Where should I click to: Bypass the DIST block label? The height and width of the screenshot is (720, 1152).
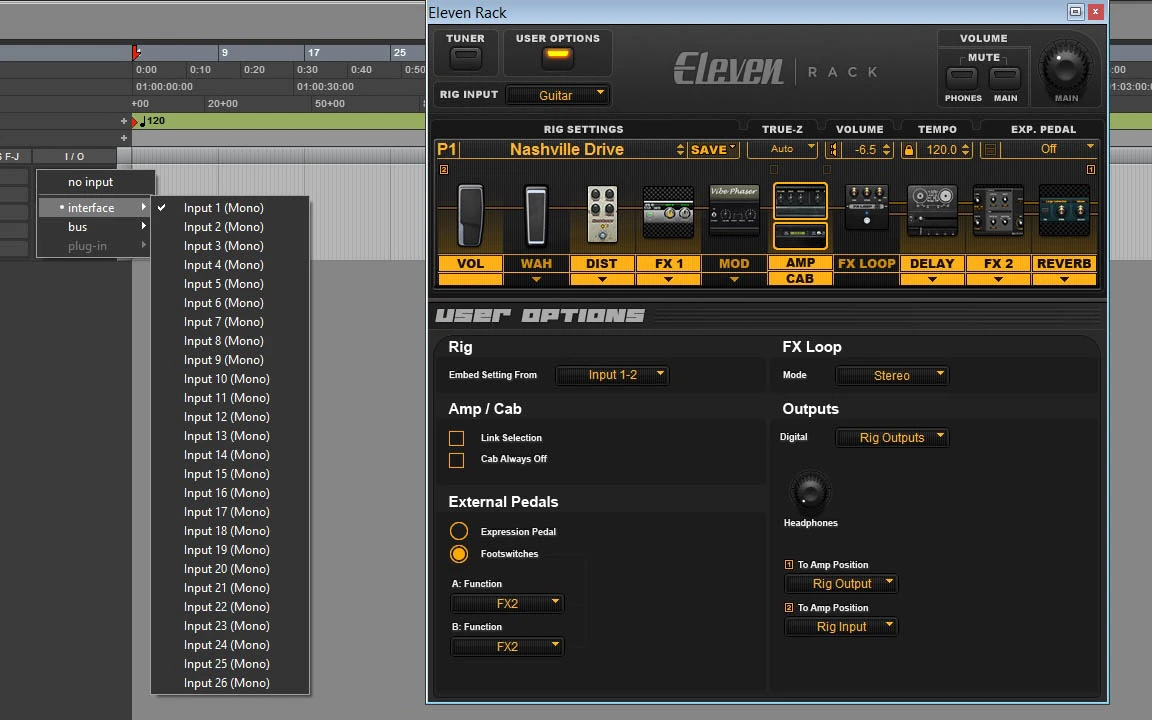coord(602,264)
